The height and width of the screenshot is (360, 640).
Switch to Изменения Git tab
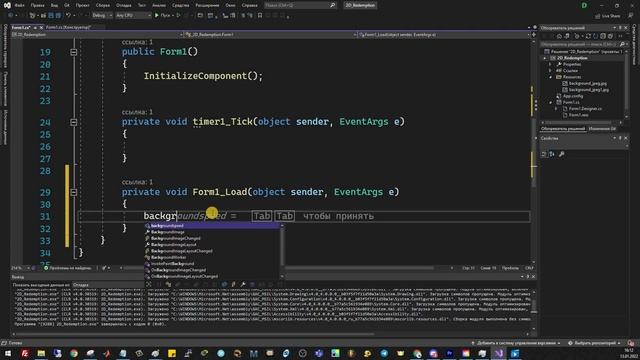point(602,129)
